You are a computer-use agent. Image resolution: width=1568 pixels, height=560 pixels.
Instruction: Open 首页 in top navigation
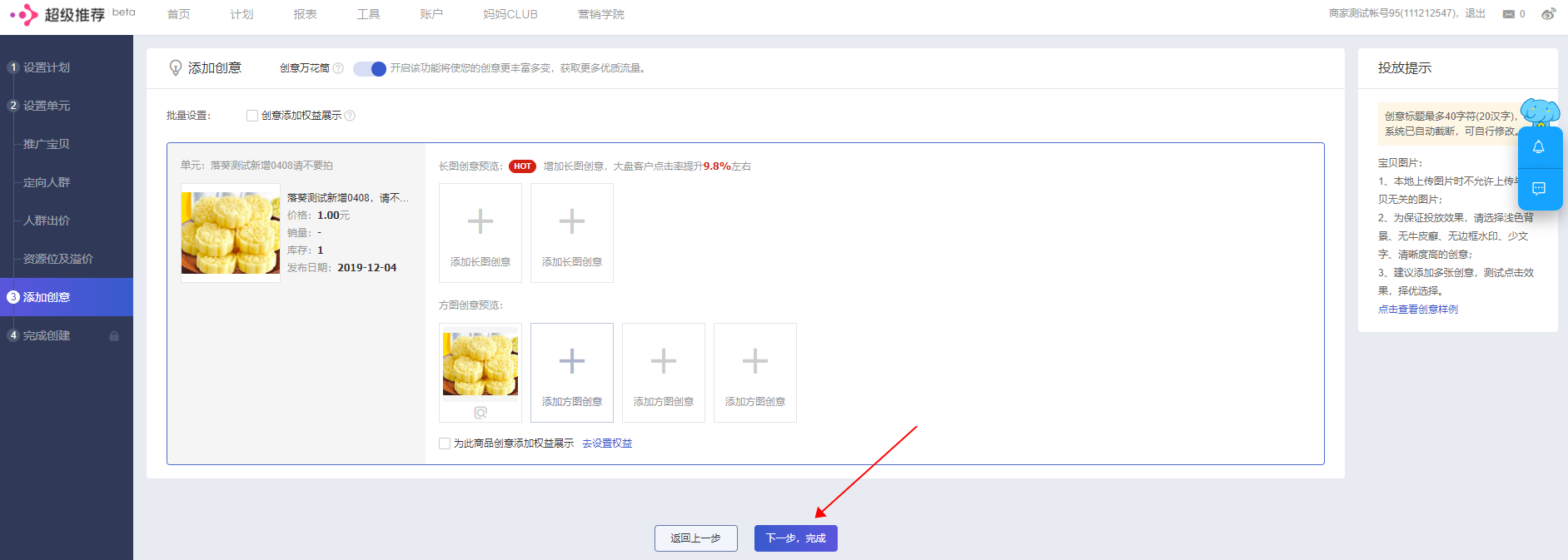coord(178,14)
